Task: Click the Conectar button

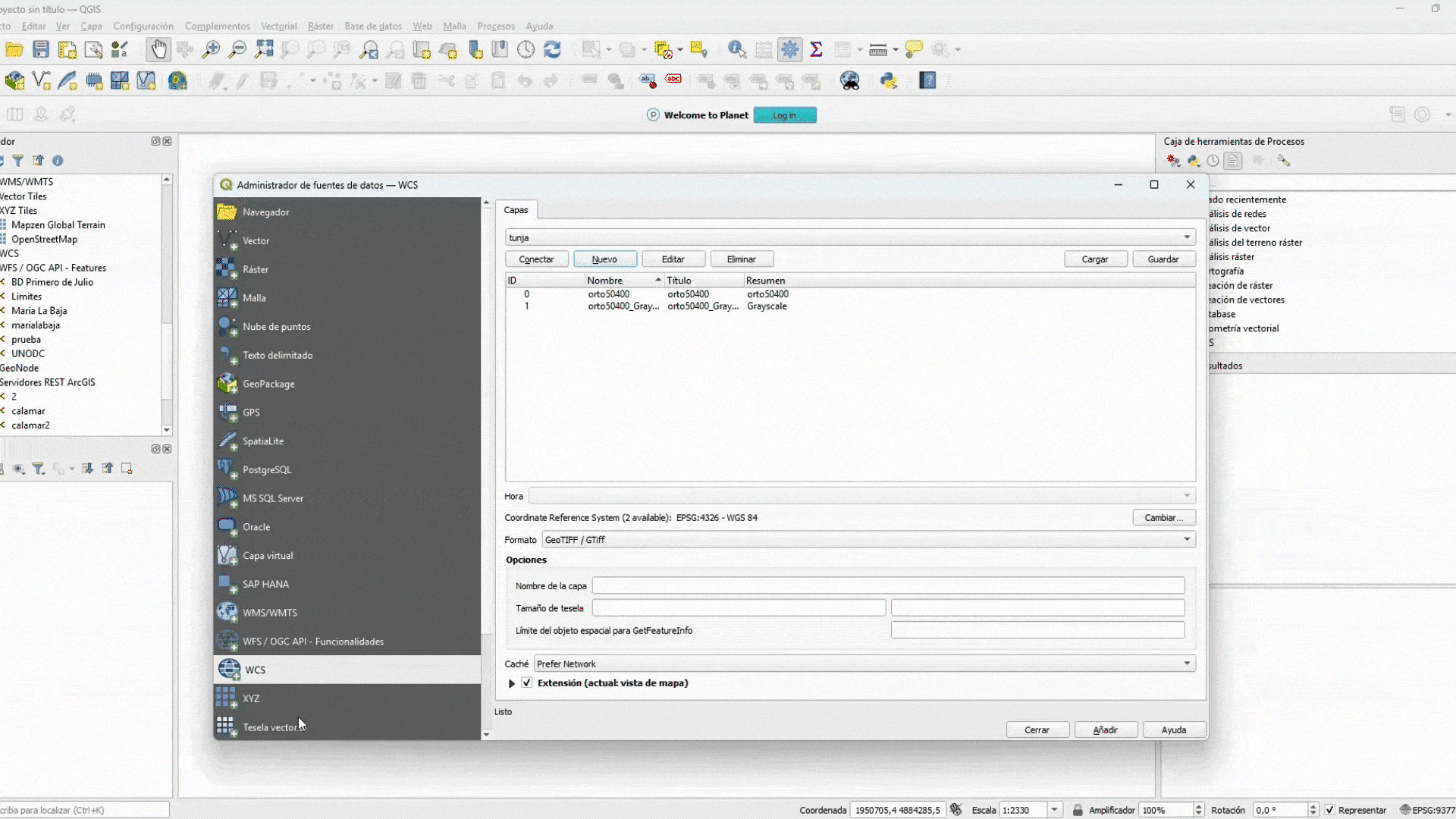Action: pos(536,259)
